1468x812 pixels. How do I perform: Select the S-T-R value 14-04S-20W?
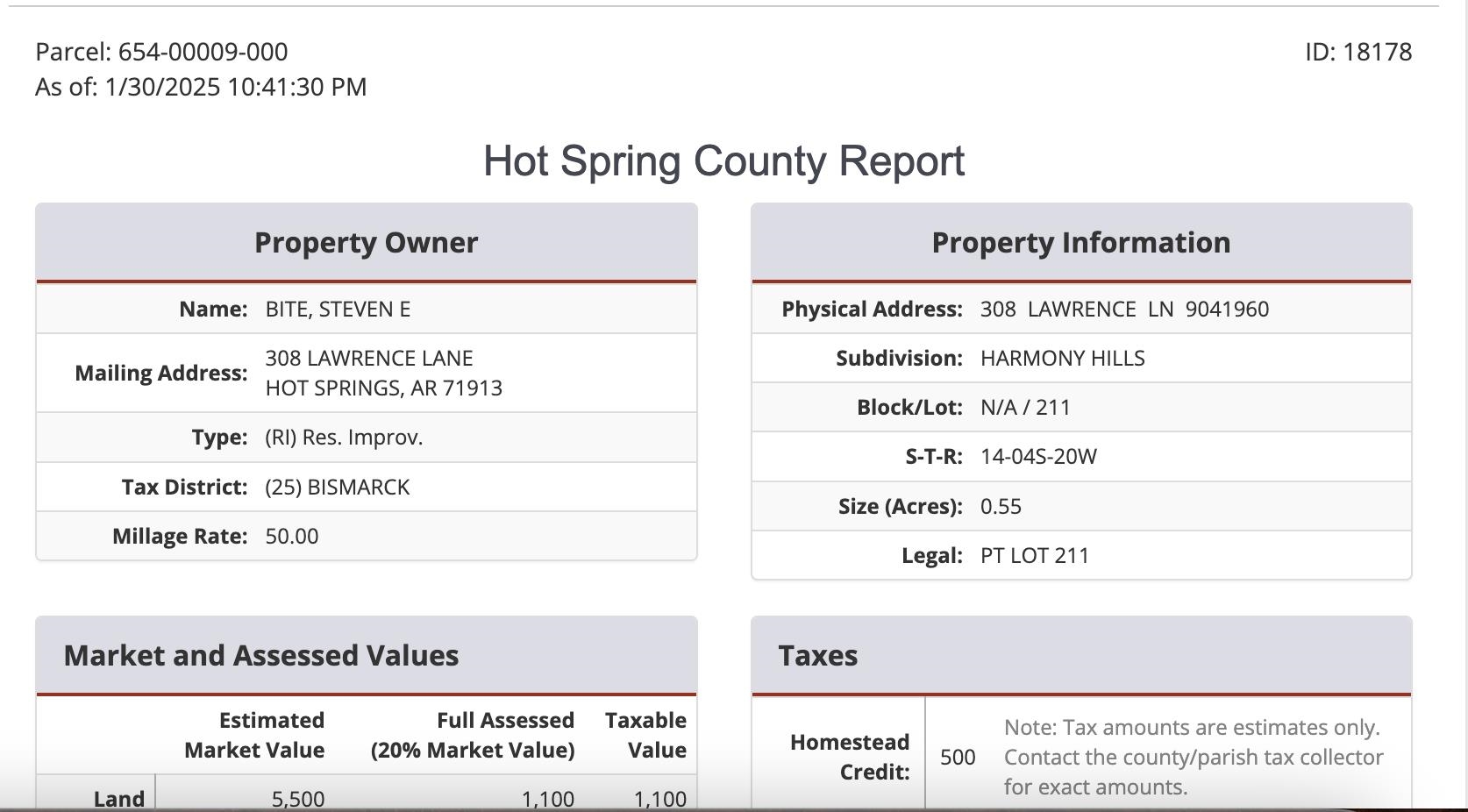click(1038, 457)
